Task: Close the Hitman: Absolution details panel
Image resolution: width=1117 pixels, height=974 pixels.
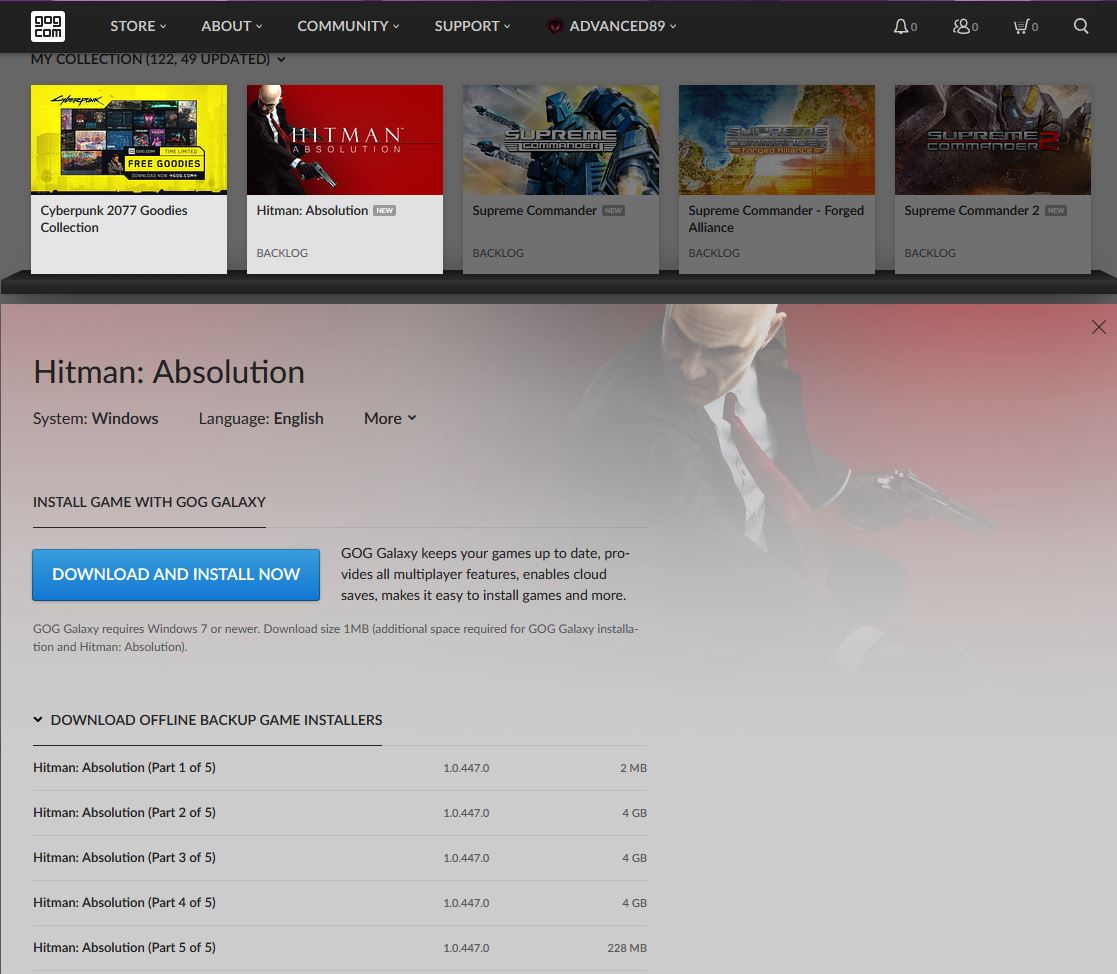Action: tap(1098, 326)
